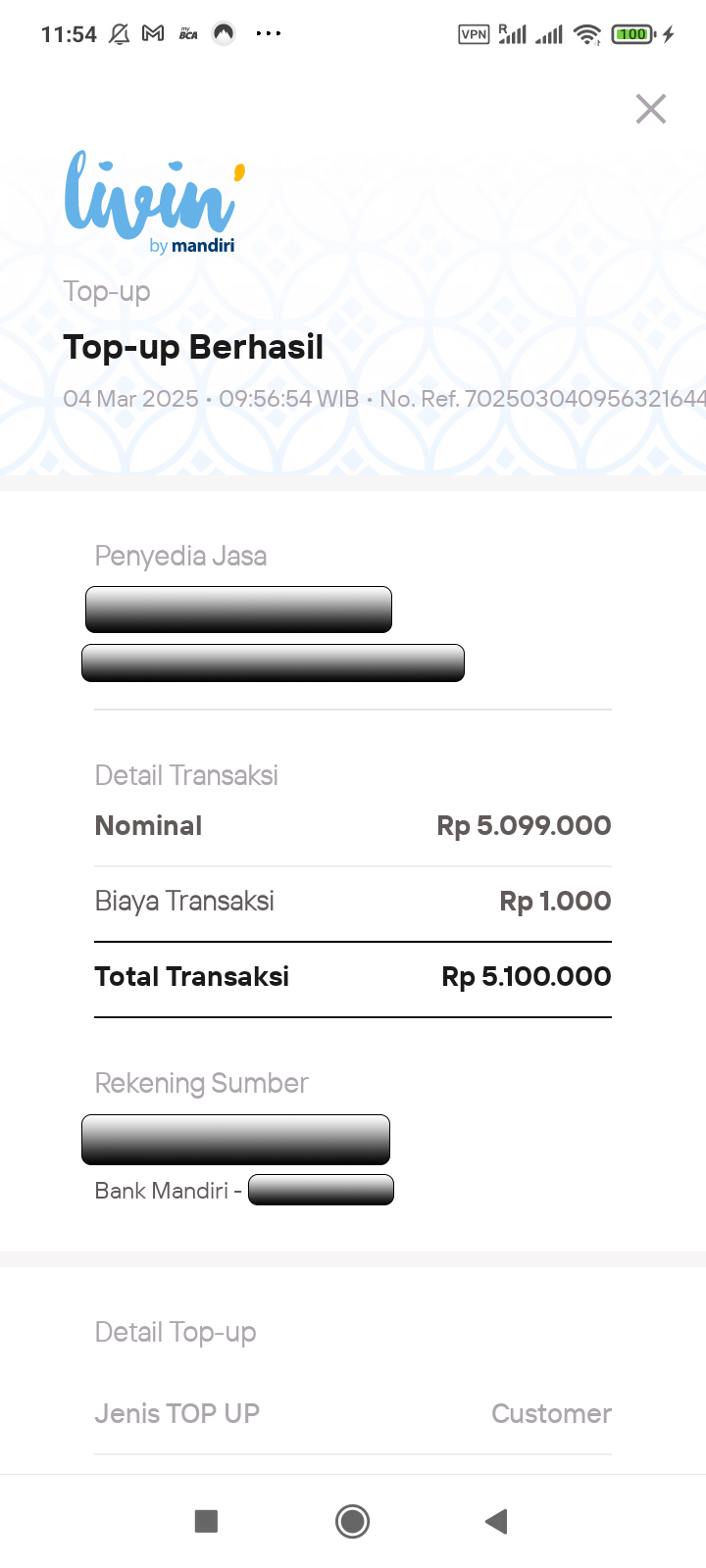Tap the Android back triangle button

point(496,1521)
